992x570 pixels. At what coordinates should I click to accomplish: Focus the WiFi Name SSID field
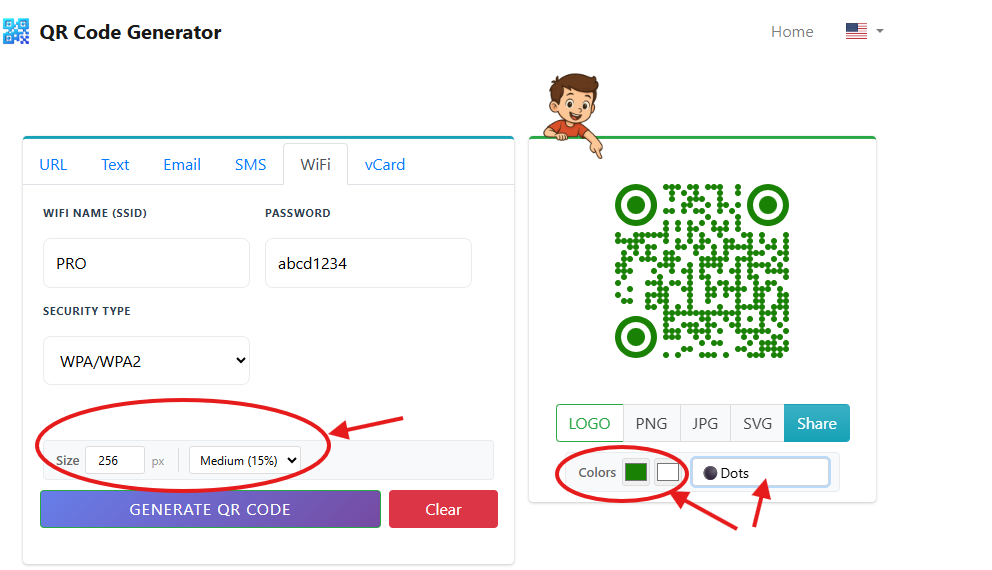[x=146, y=263]
